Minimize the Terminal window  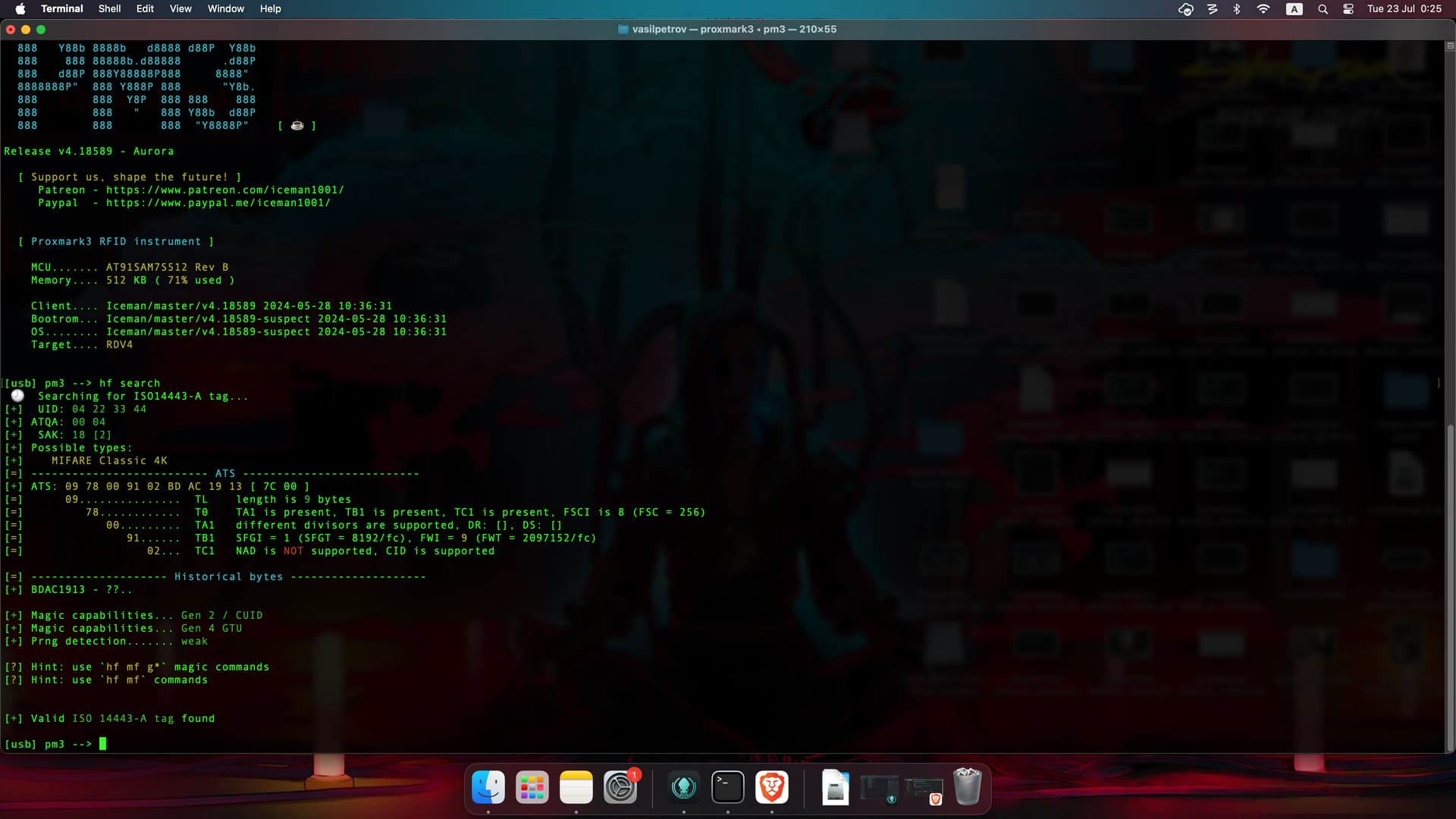pyautogui.click(x=26, y=30)
